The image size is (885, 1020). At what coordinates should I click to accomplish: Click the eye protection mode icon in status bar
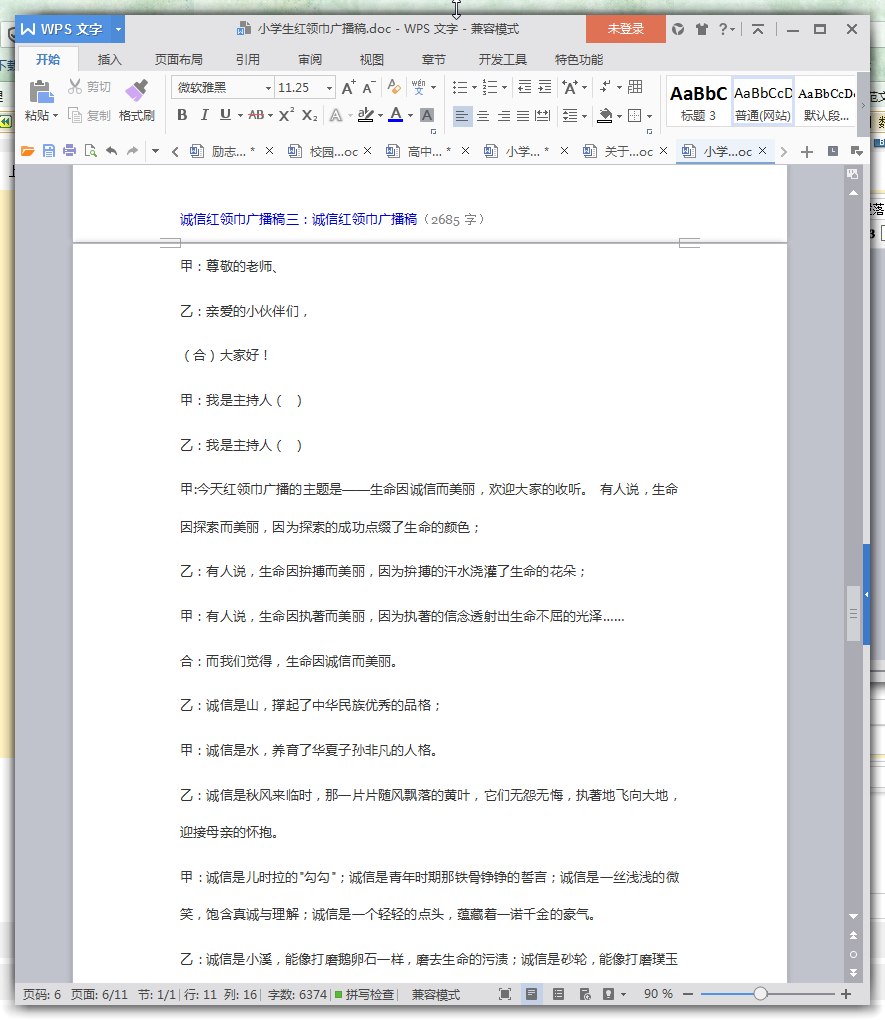[608, 994]
